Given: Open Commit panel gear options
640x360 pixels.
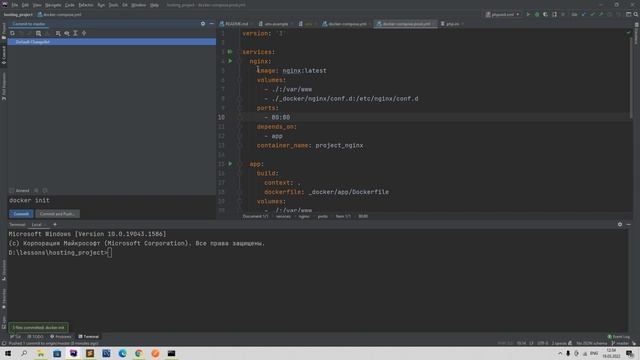Looking at the screenshot, I should [x=203, y=24].
